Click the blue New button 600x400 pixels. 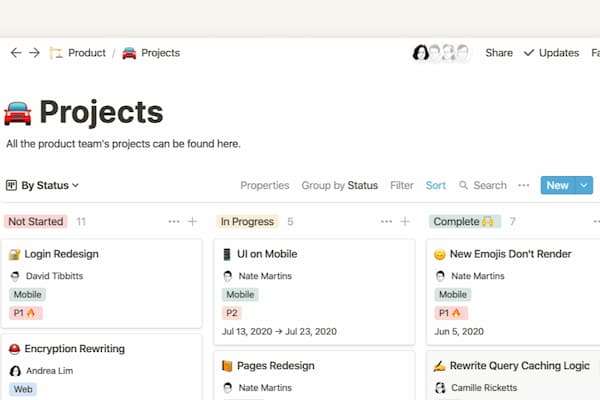pyautogui.click(x=557, y=185)
